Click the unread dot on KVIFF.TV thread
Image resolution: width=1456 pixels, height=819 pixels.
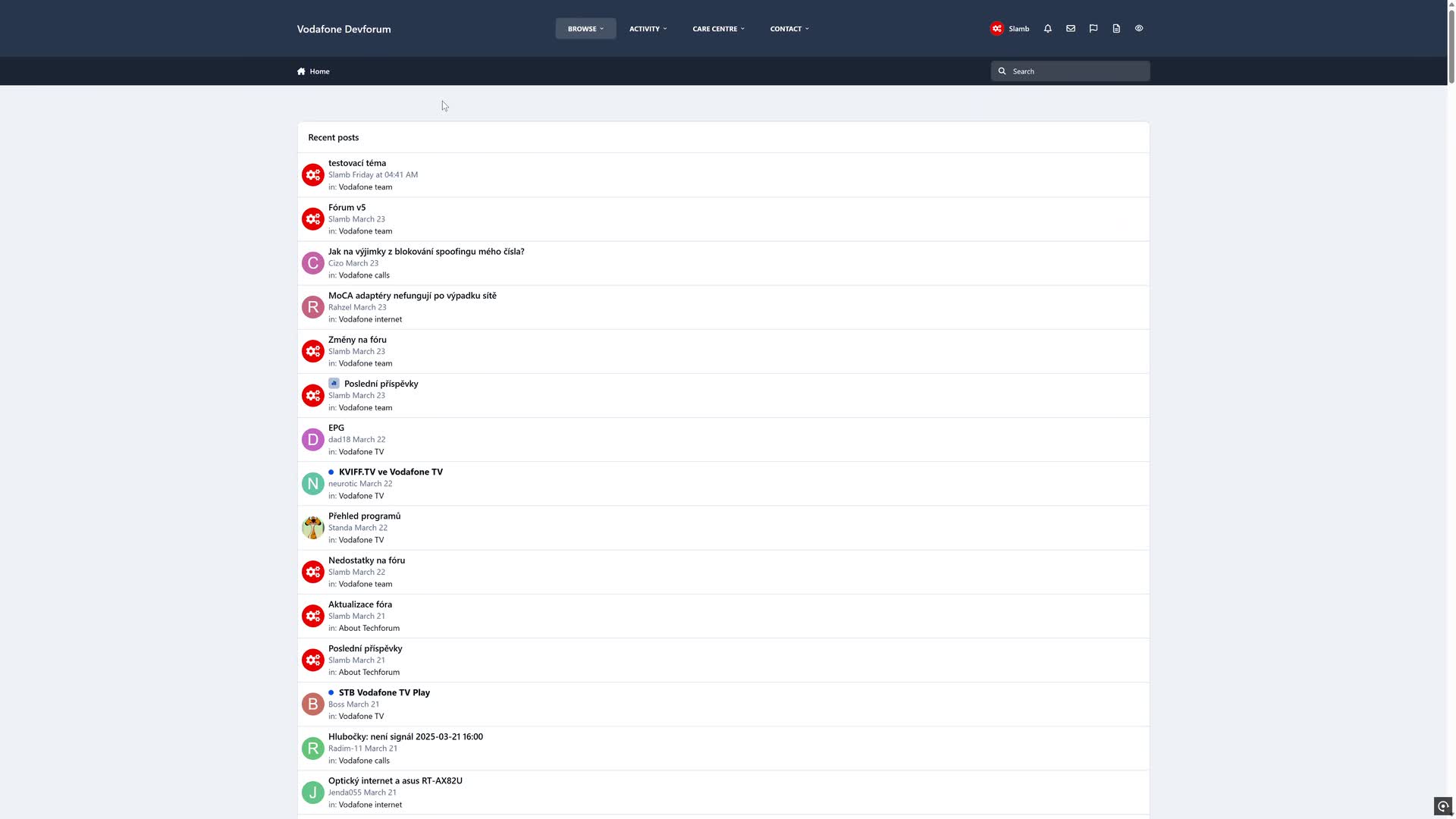[331, 472]
